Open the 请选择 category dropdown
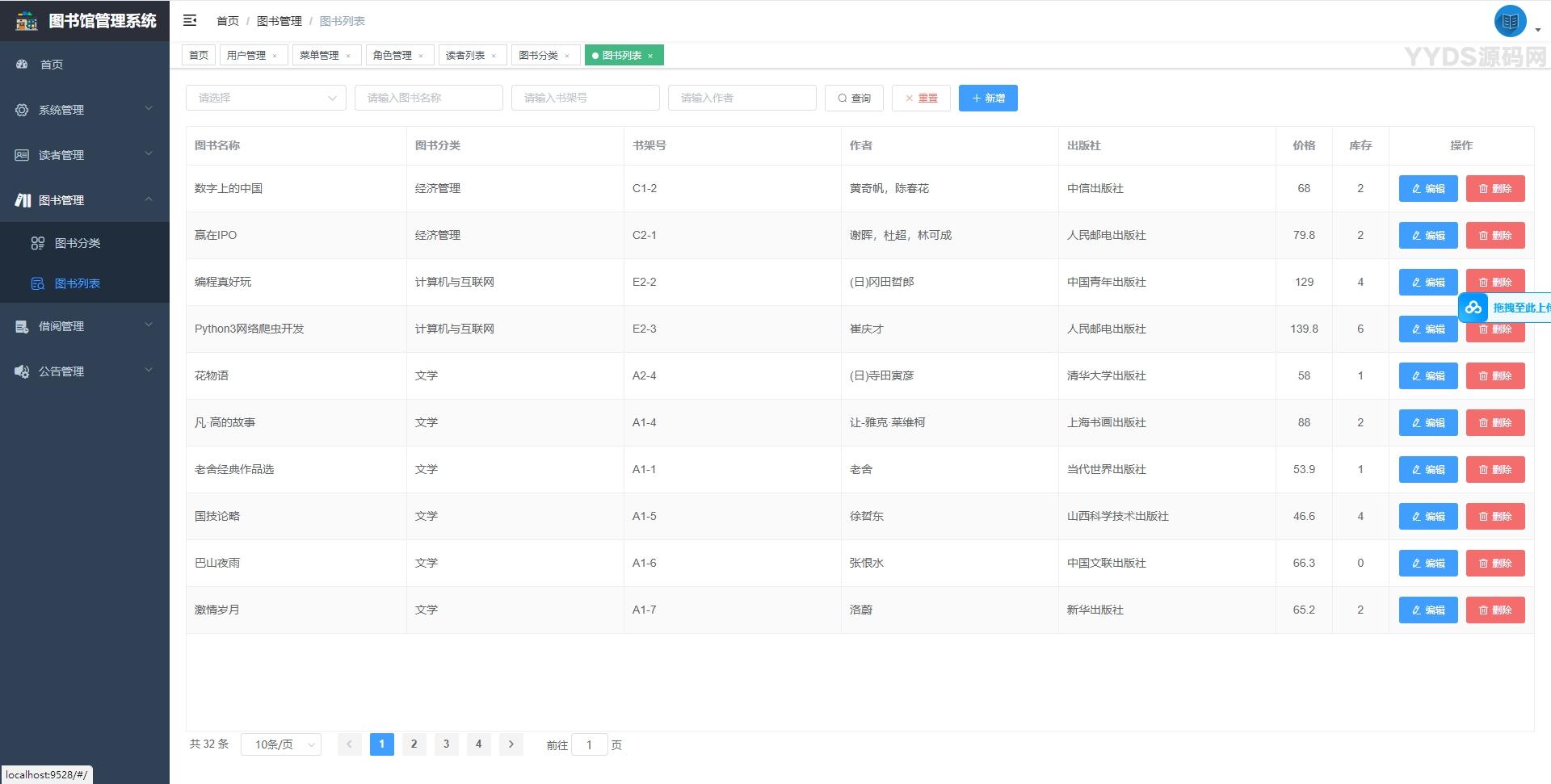The image size is (1551, 784). point(266,98)
